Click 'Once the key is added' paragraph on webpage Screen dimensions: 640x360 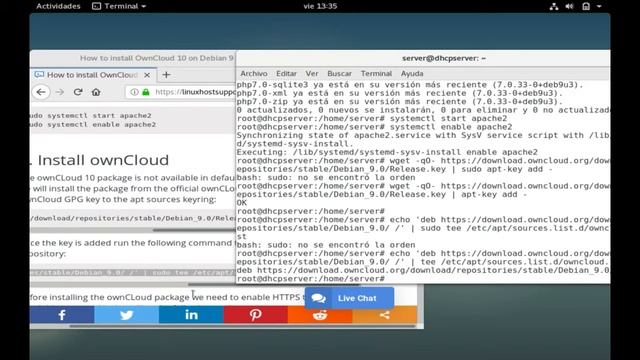point(133,248)
